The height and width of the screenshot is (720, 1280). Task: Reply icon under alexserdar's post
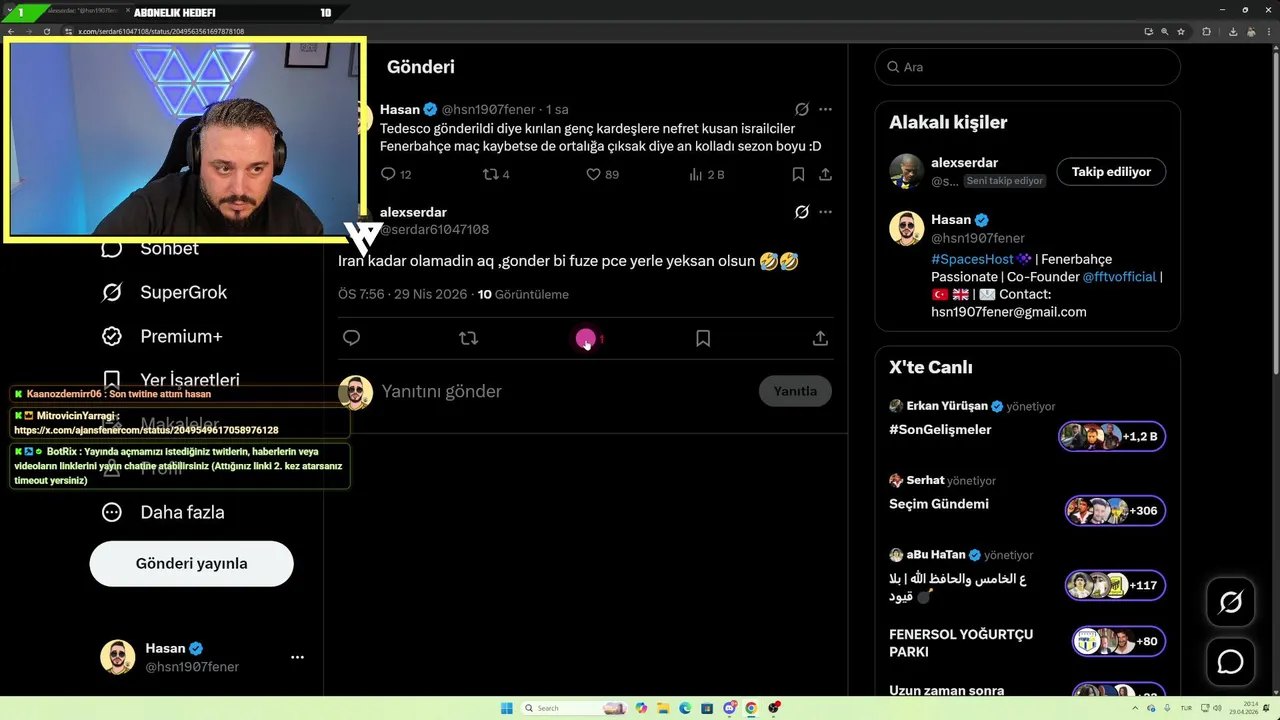click(x=351, y=338)
